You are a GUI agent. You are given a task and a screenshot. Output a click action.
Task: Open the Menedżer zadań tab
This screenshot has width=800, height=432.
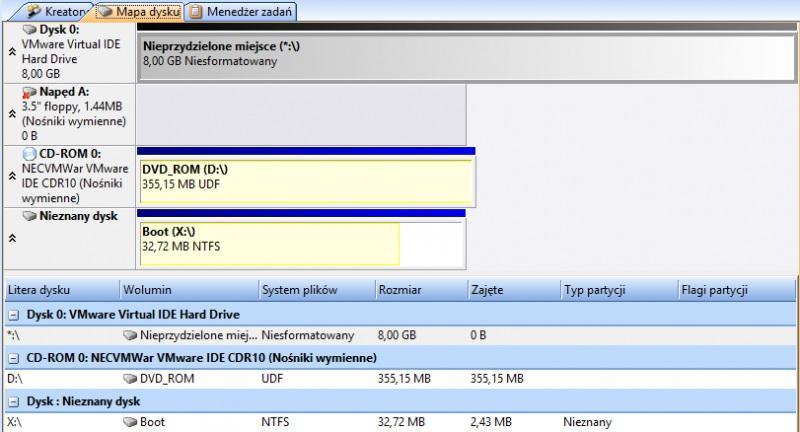[x=241, y=11]
